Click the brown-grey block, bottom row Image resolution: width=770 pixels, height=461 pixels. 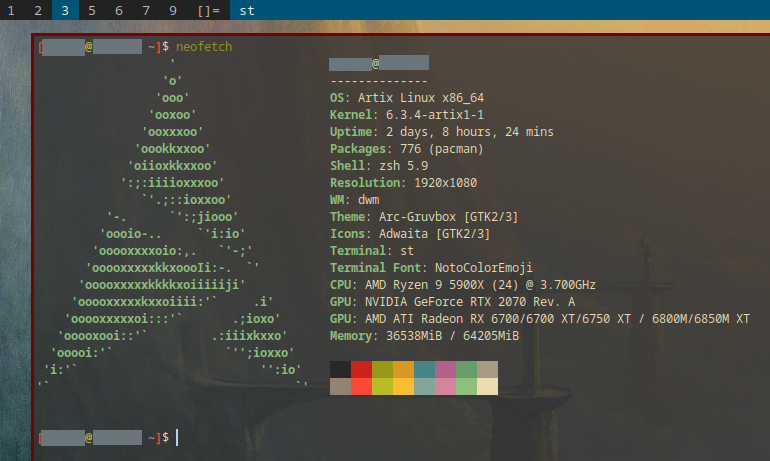pyautogui.click(x=340, y=386)
